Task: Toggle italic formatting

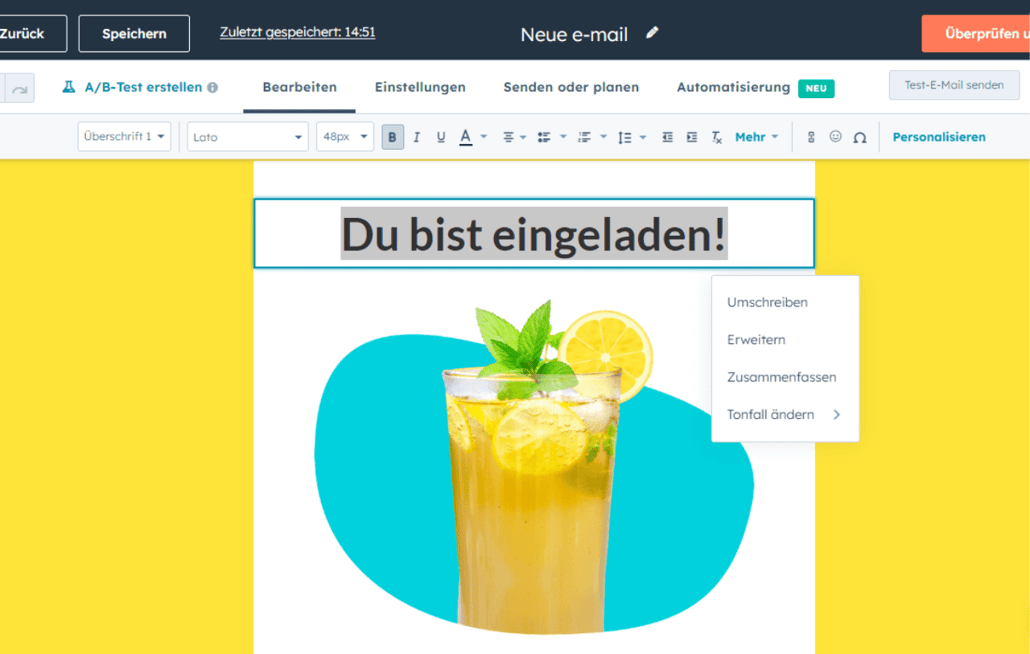Action: (416, 136)
